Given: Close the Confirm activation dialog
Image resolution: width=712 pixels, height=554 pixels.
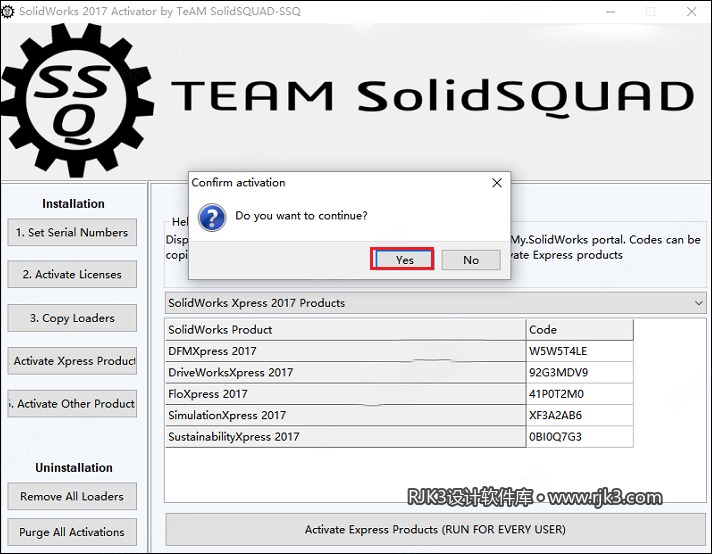Looking at the screenshot, I should [x=497, y=183].
